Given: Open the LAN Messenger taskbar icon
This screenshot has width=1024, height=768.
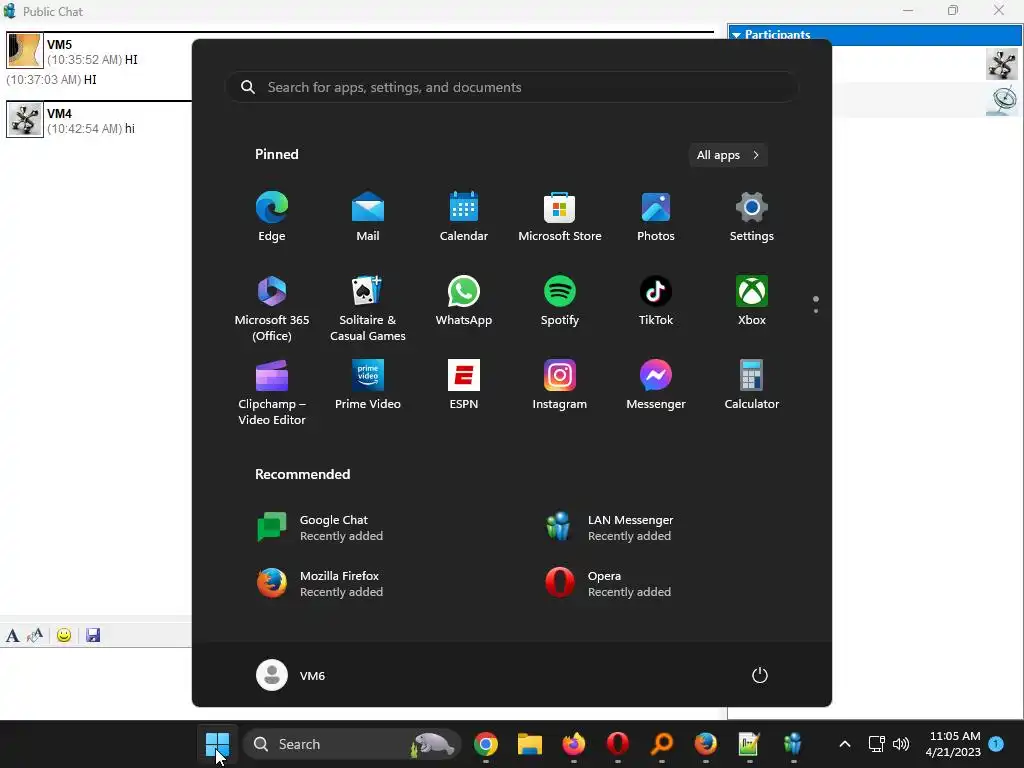Looking at the screenshot, I should click(x=793, y=744).
